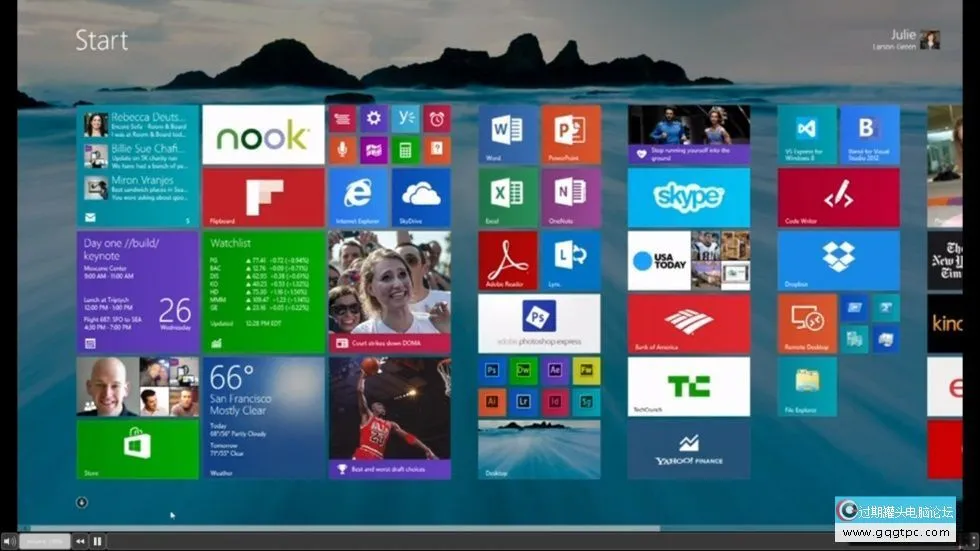
Task: Open the small Alarms clock tile
Action: pos(436,119)
